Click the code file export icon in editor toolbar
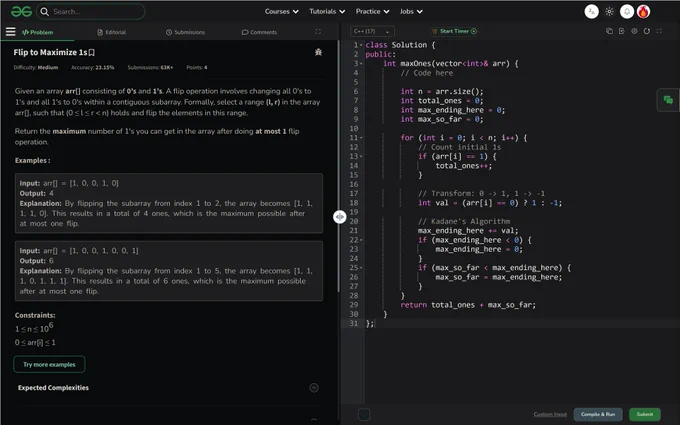The height and width of the screenshot is (425, 680). pyautogui.click(x=622, y=31)
